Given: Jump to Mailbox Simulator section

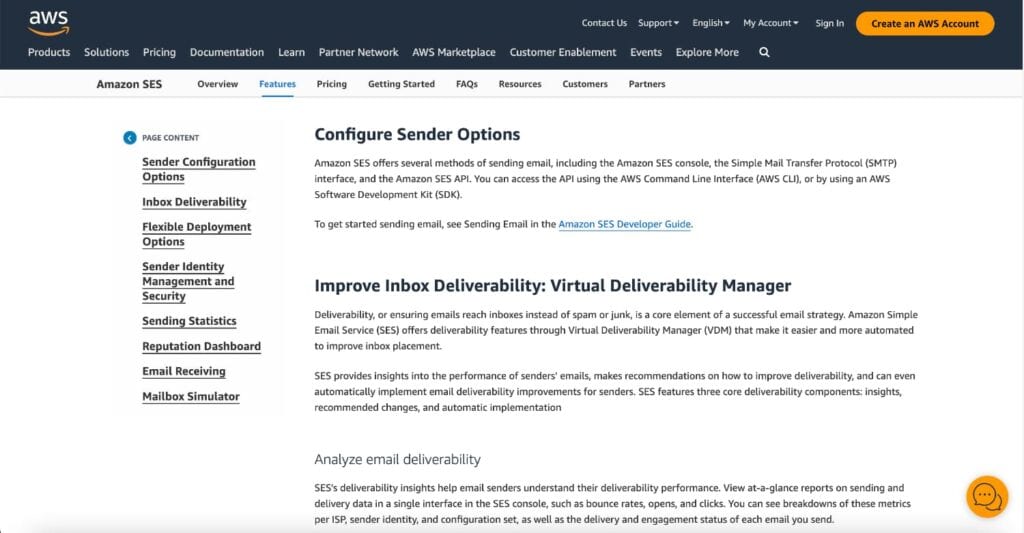Looking at the screenshot, I should tap(191, 396).
